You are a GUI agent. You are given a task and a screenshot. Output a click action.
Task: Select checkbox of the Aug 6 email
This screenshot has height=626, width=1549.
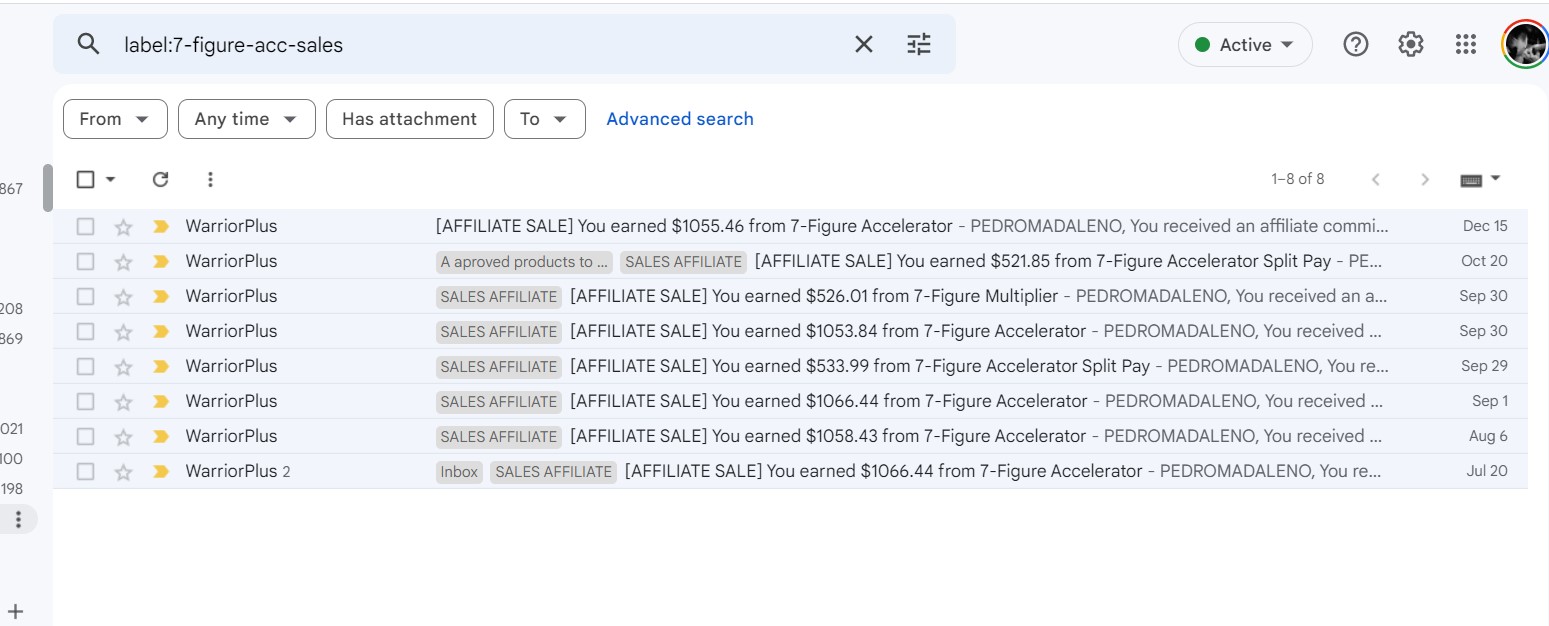point(86,436)
